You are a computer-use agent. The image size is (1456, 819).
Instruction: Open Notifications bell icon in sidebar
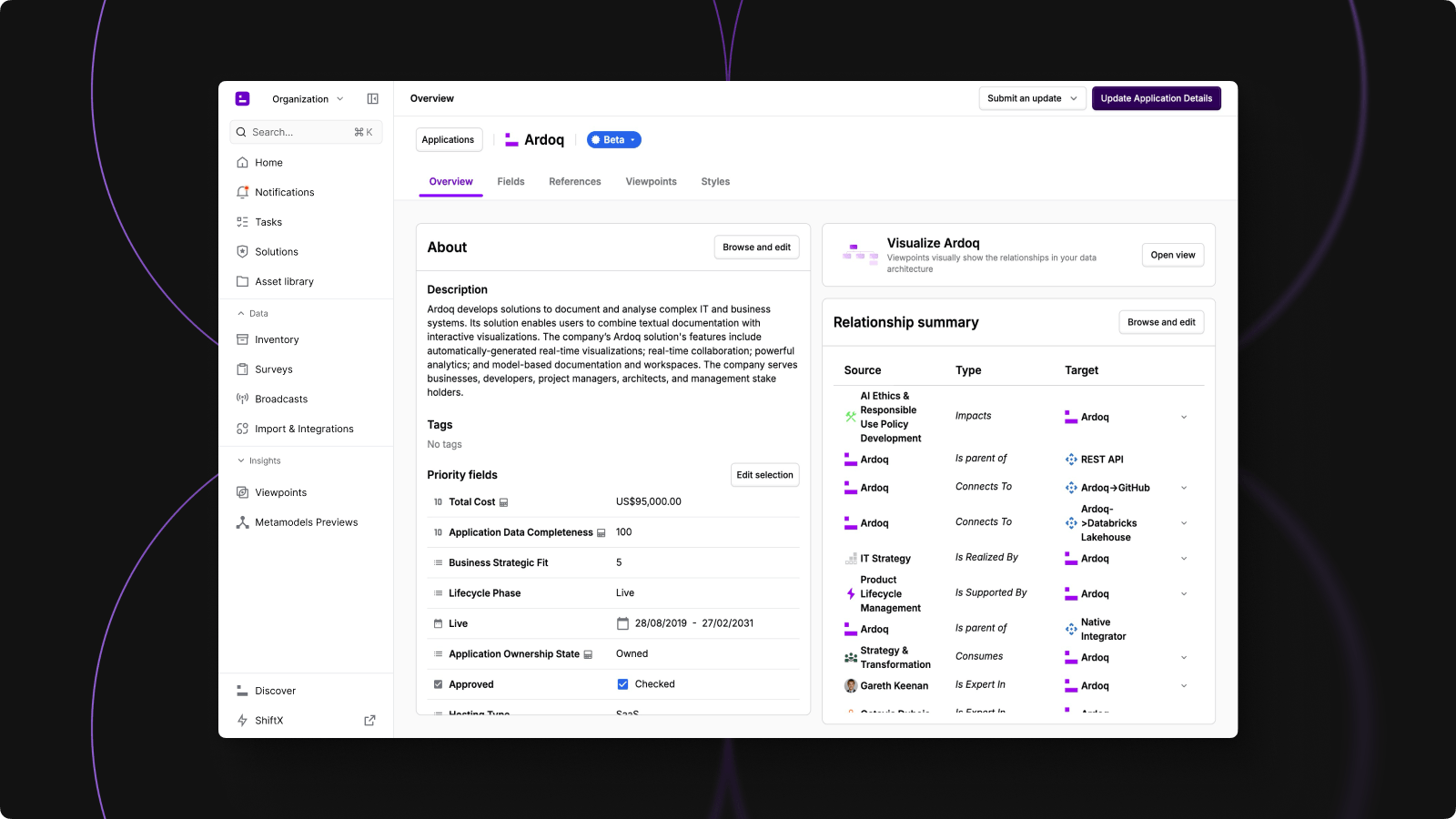point(242,192)
